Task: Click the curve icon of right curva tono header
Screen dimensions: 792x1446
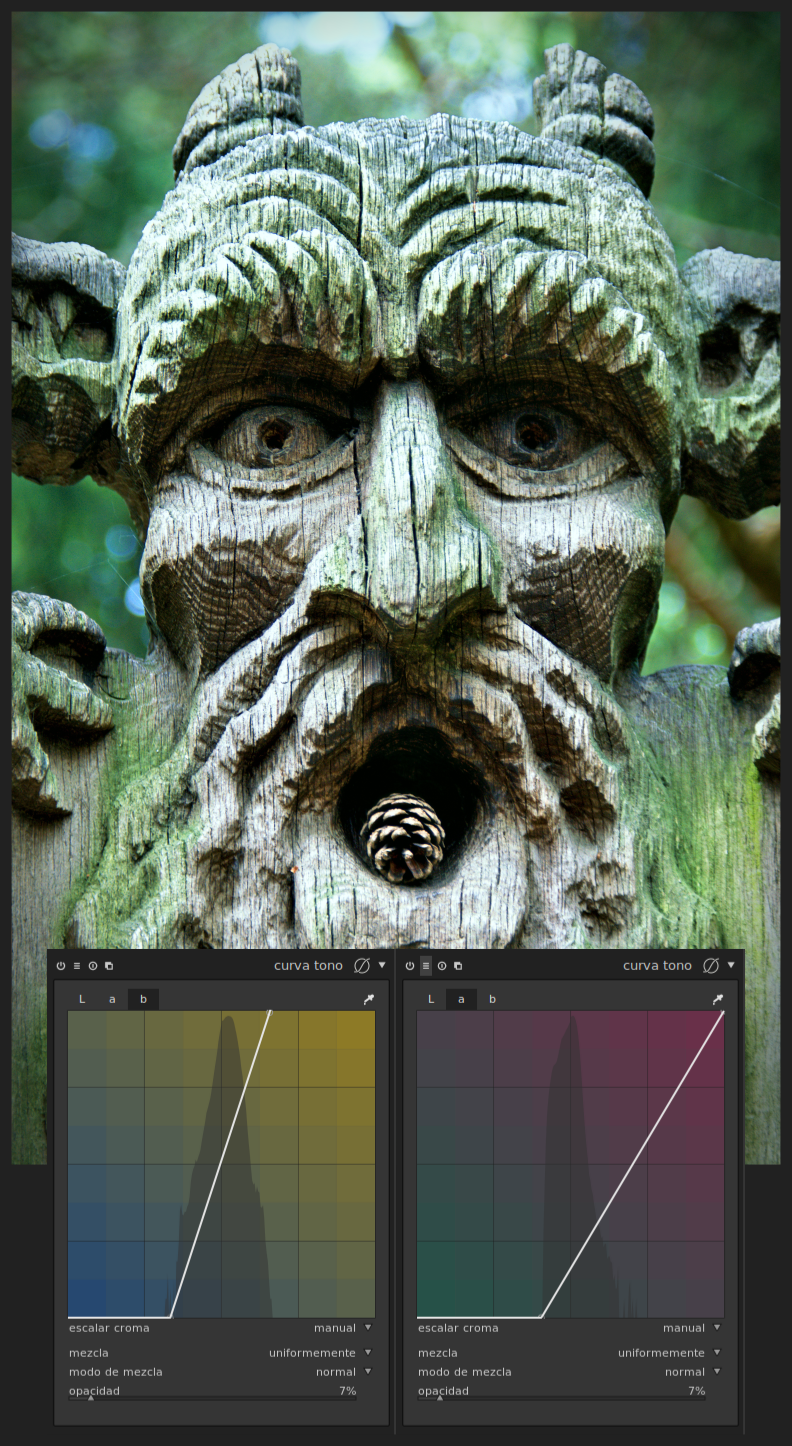Action: [711, 965]
